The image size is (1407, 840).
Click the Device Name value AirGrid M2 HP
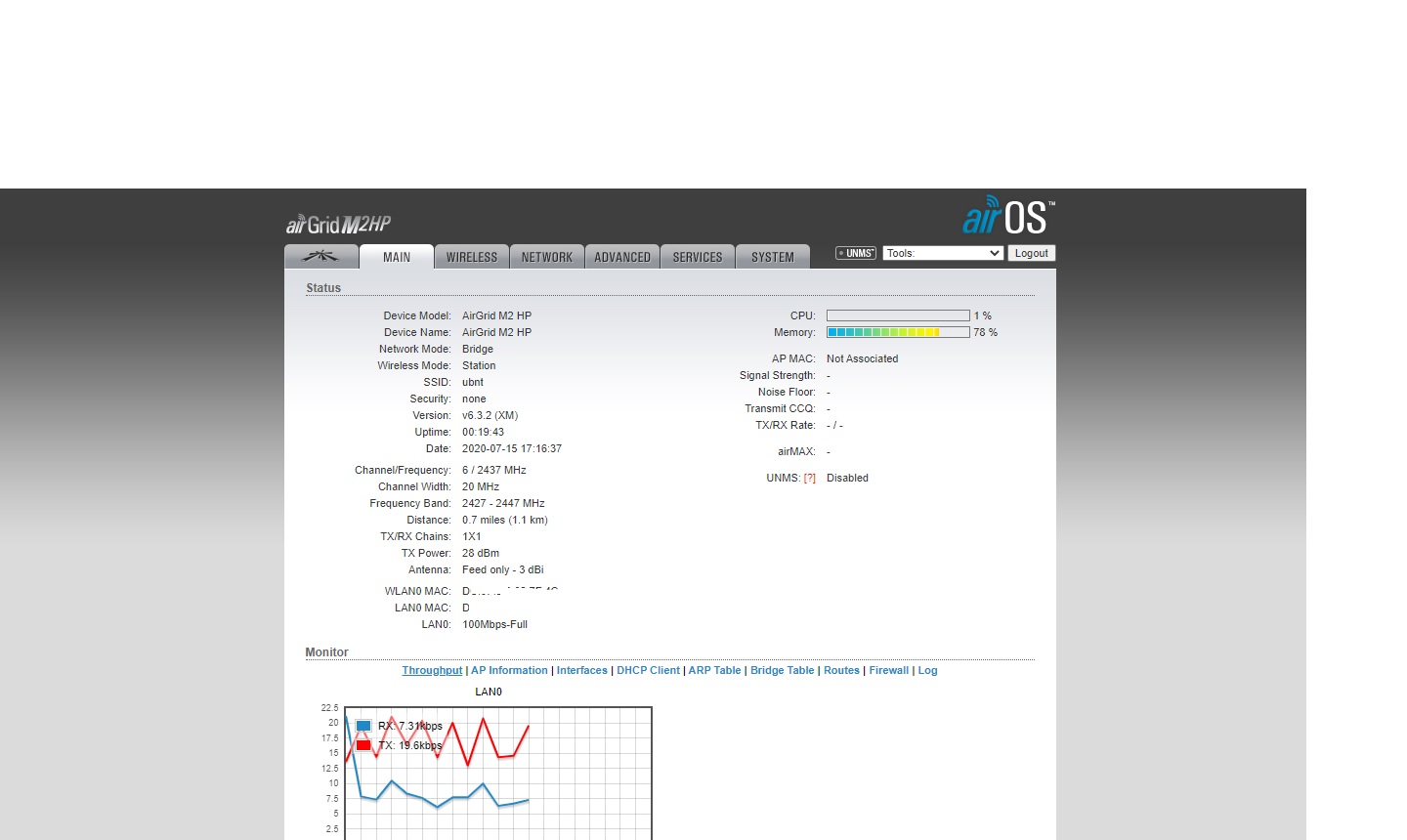pos(496,332)
